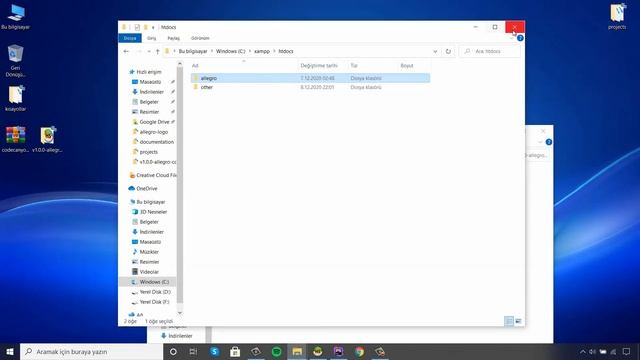This screenshot has height=360, width=640.
Task: Open the Geri Dönüşüm recycle bin icon
Action: 16,60
